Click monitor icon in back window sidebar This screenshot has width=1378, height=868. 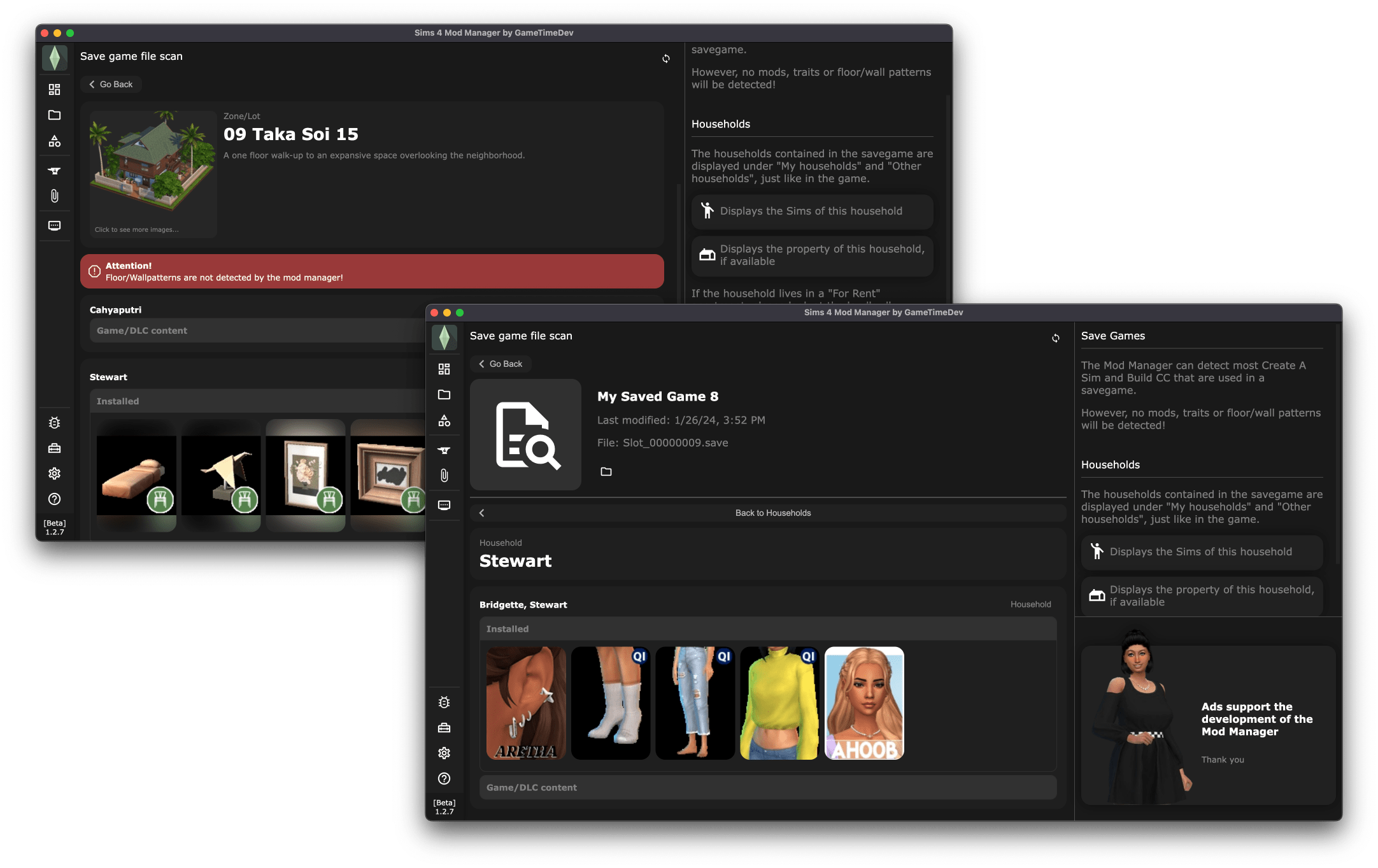(54, 225)
